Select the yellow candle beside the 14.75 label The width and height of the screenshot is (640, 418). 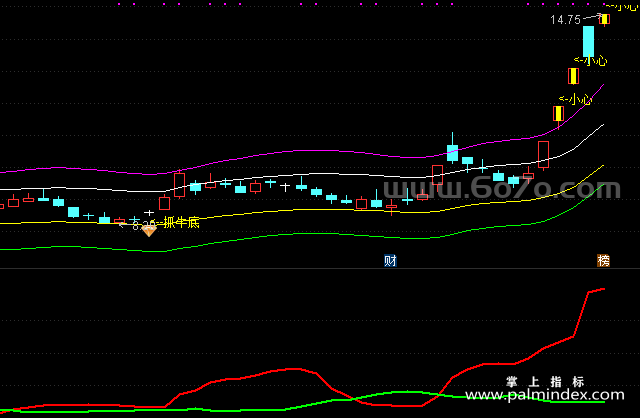click(605, 19)
